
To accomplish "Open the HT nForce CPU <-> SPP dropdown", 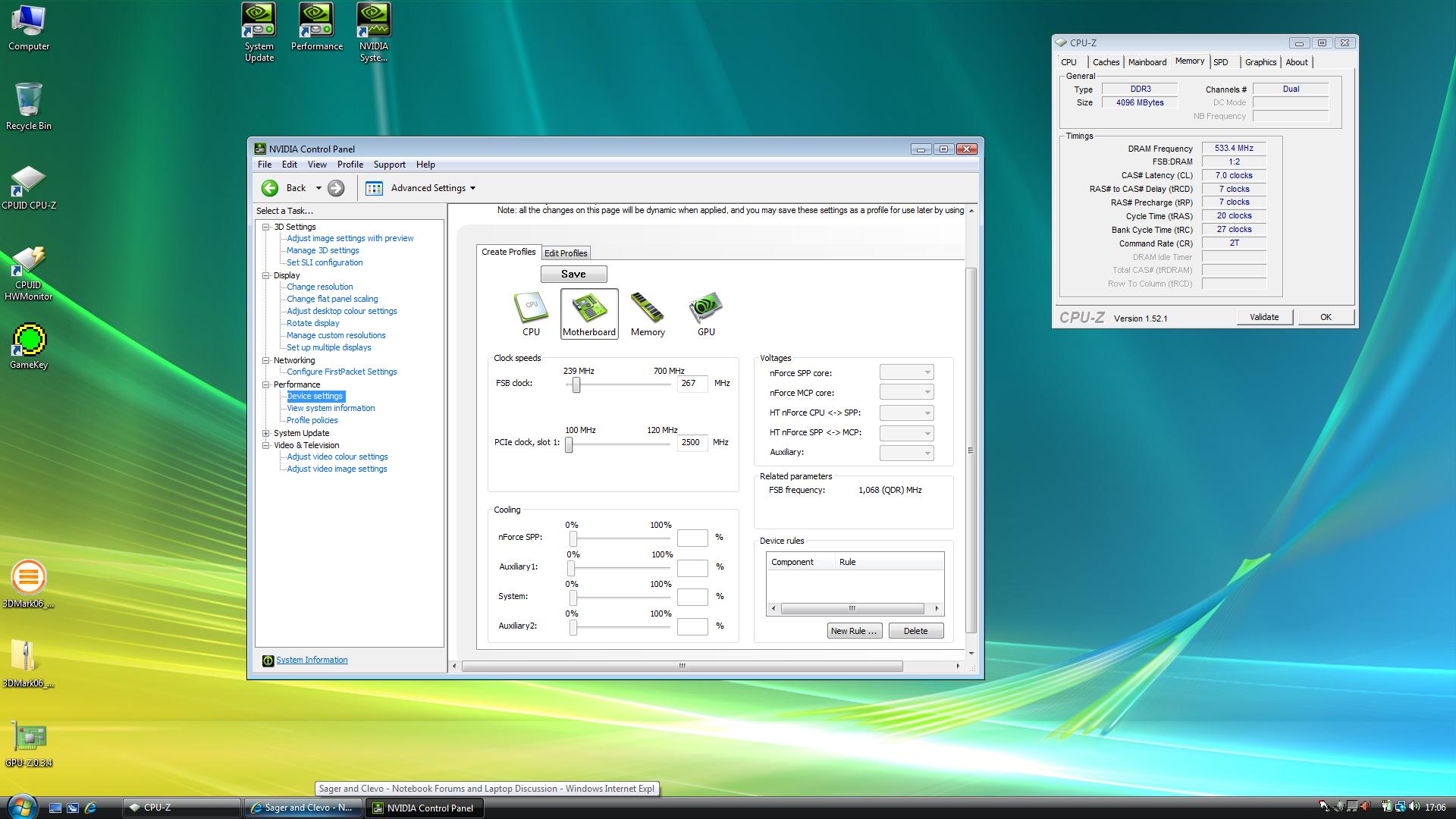I will click(906, 413).
